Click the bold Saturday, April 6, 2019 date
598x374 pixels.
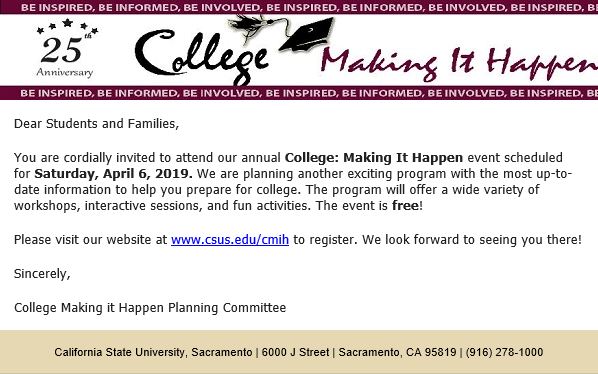coord(113,174)
